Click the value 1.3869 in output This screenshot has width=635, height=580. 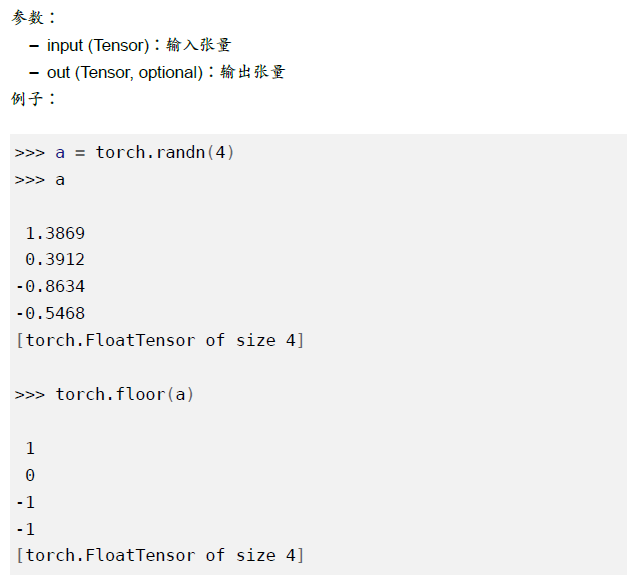click(x=55, y=233)
